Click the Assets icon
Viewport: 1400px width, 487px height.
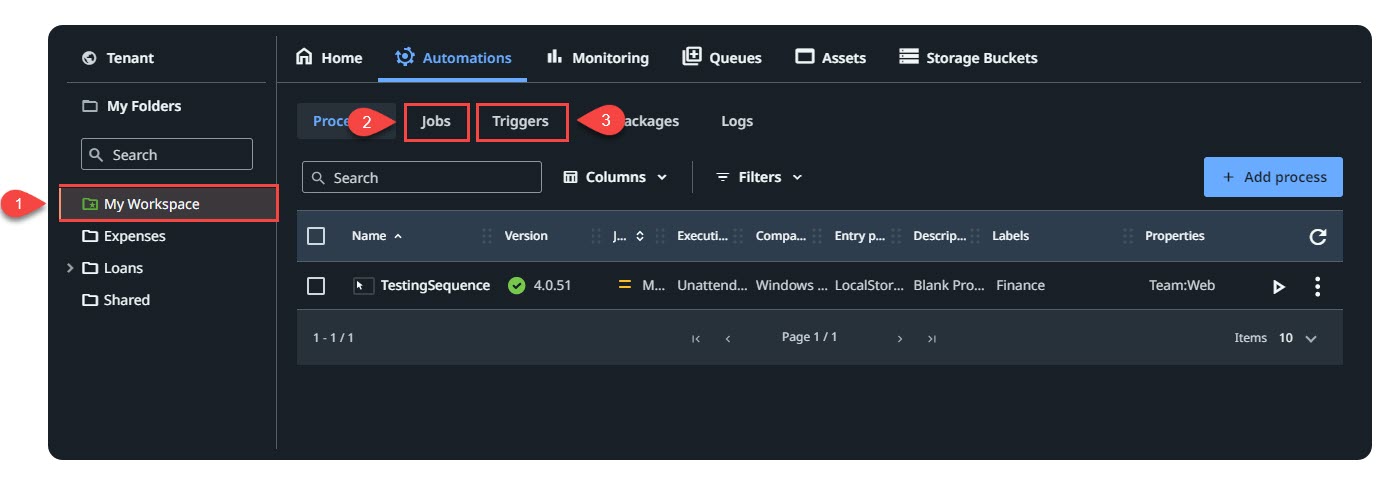804,57
